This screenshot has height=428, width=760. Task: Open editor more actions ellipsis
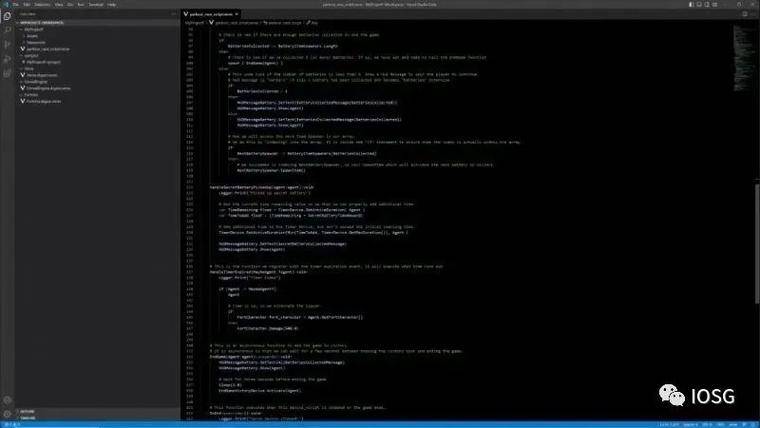coord(753,14)
